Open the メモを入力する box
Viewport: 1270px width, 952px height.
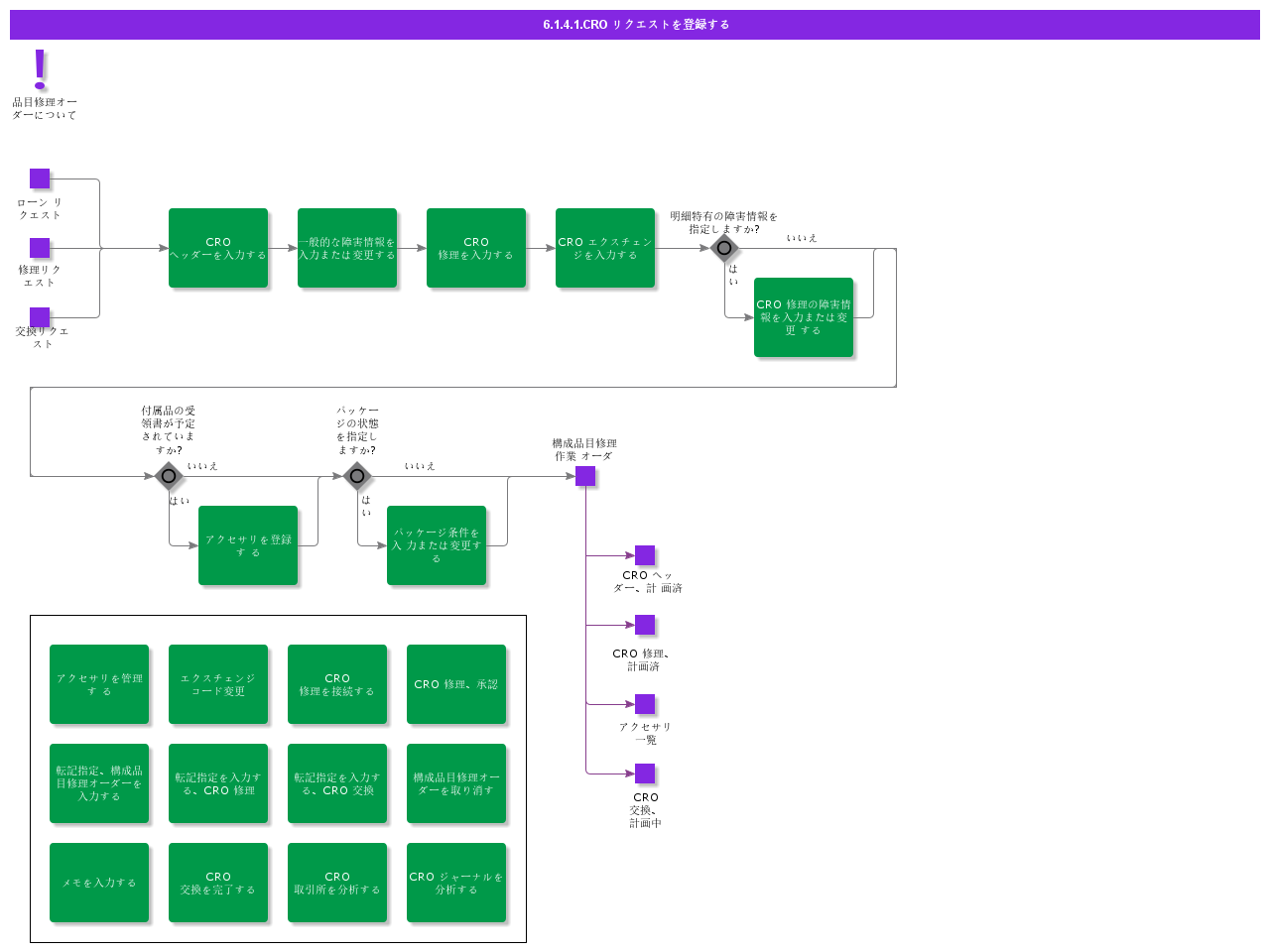pyautogui.click(x=99, y=883)
